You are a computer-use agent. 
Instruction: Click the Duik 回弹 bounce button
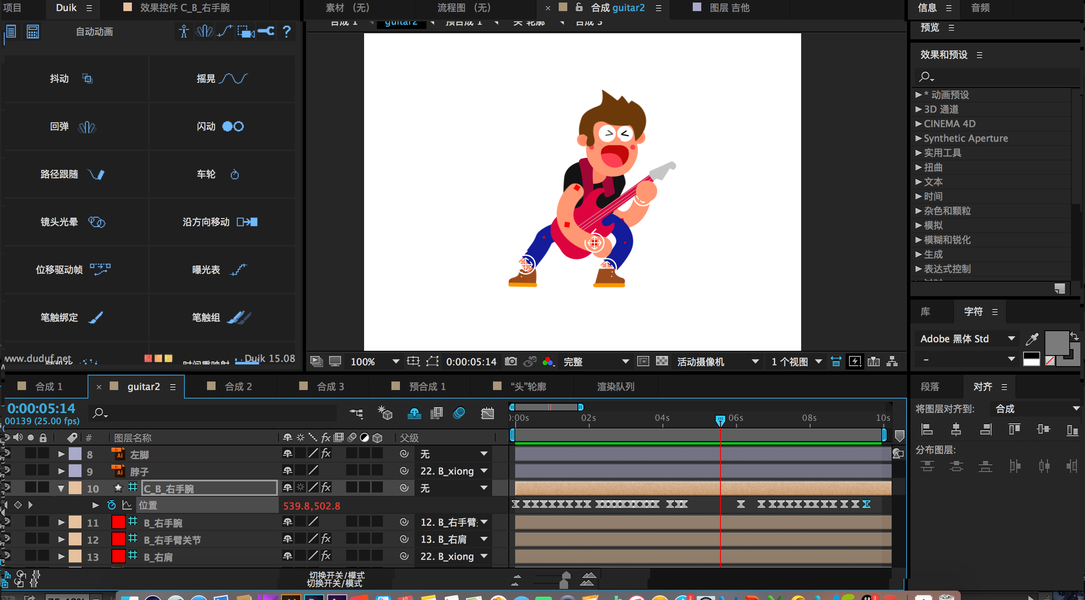point(75,127)
